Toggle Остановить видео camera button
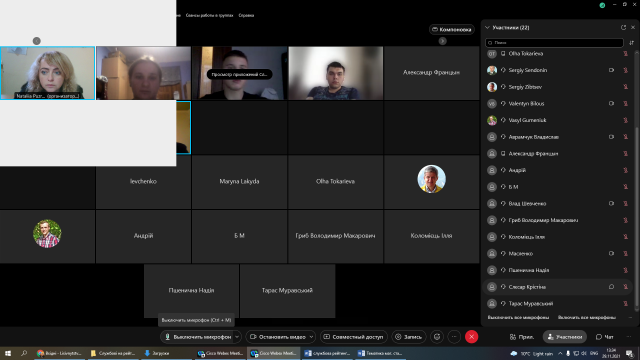Image resolution: width=640 pixels, height=360 pixels. point(277,337)
